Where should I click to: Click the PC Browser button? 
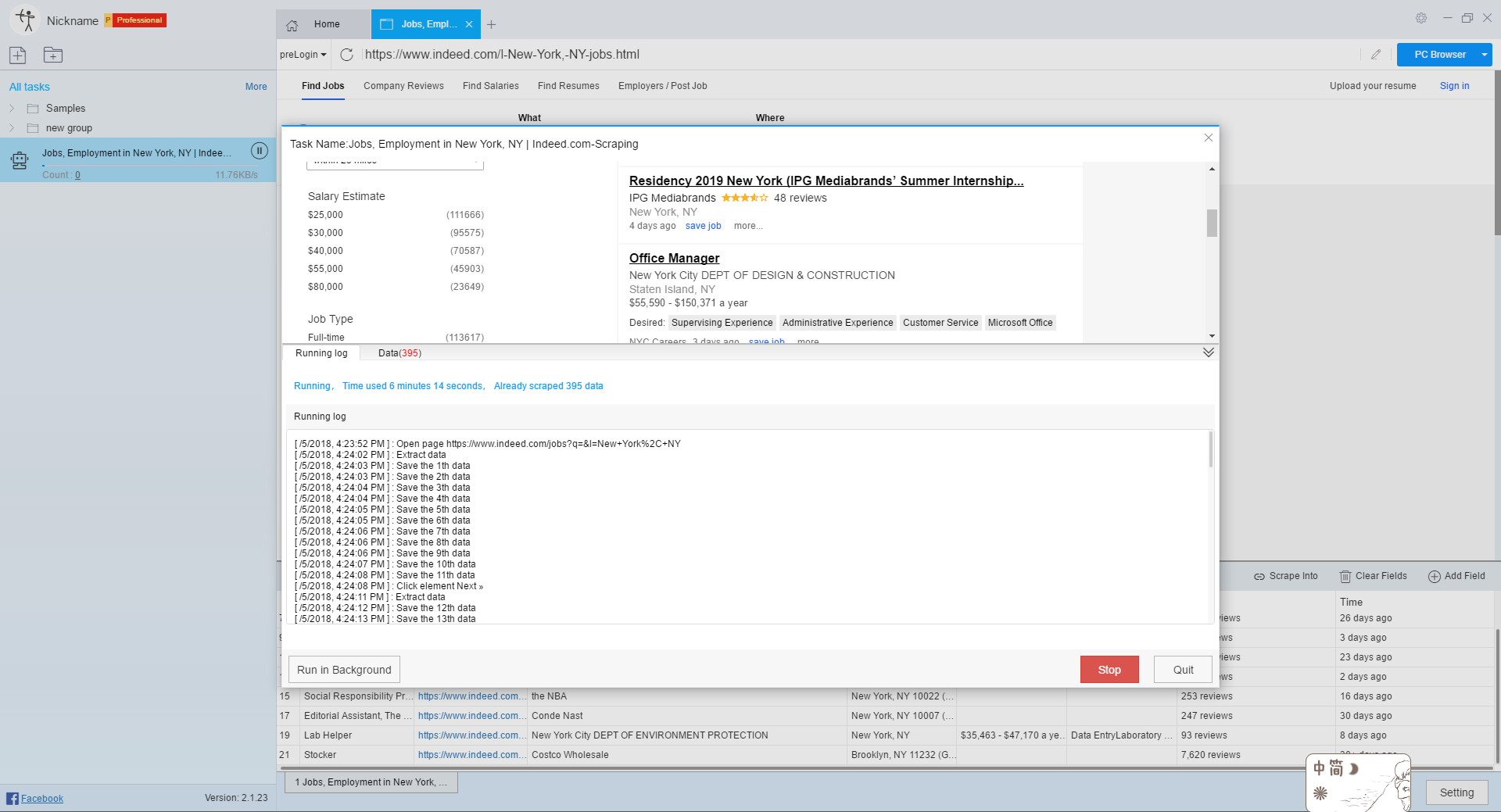pyautogui.click(x=1439, y=55)
